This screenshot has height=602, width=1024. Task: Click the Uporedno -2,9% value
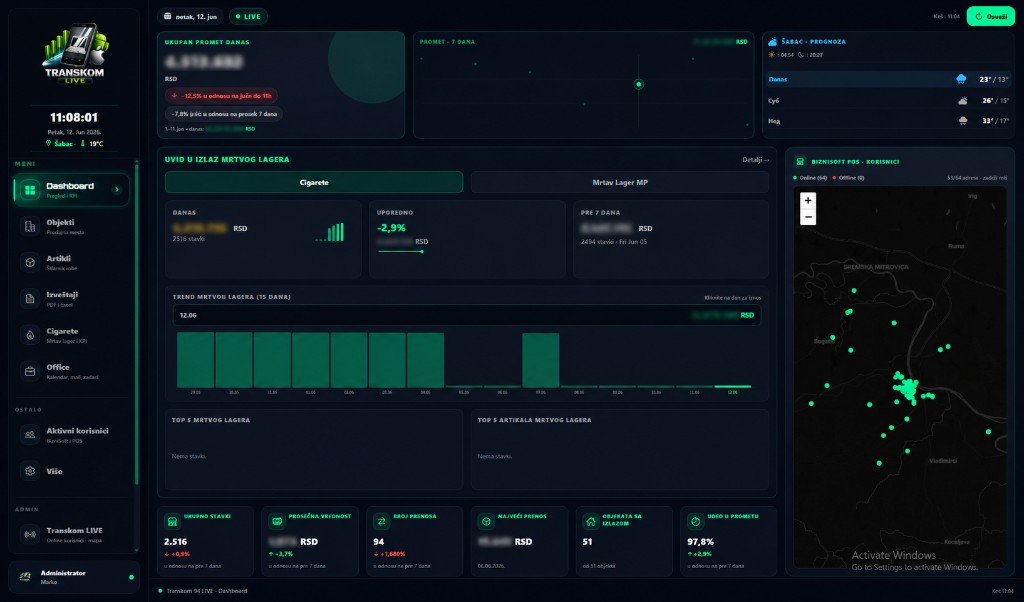pyautogui.click(x=391, y=227)
